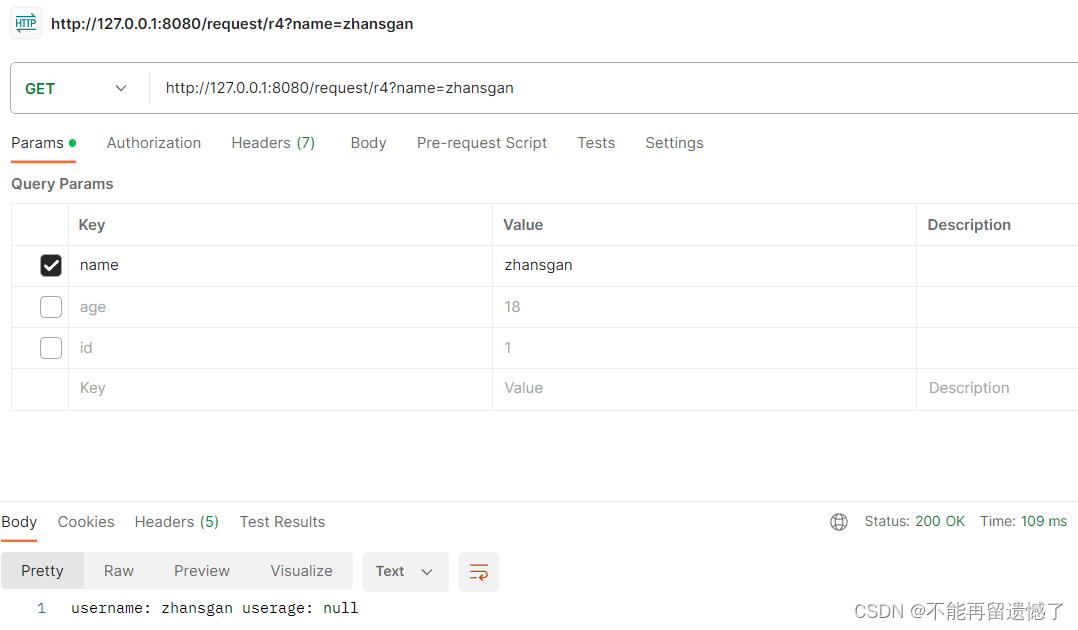The width and height of the screenshot is (1078, 630).
Task: Open the response Cookies tab
Action: (86, 522)
